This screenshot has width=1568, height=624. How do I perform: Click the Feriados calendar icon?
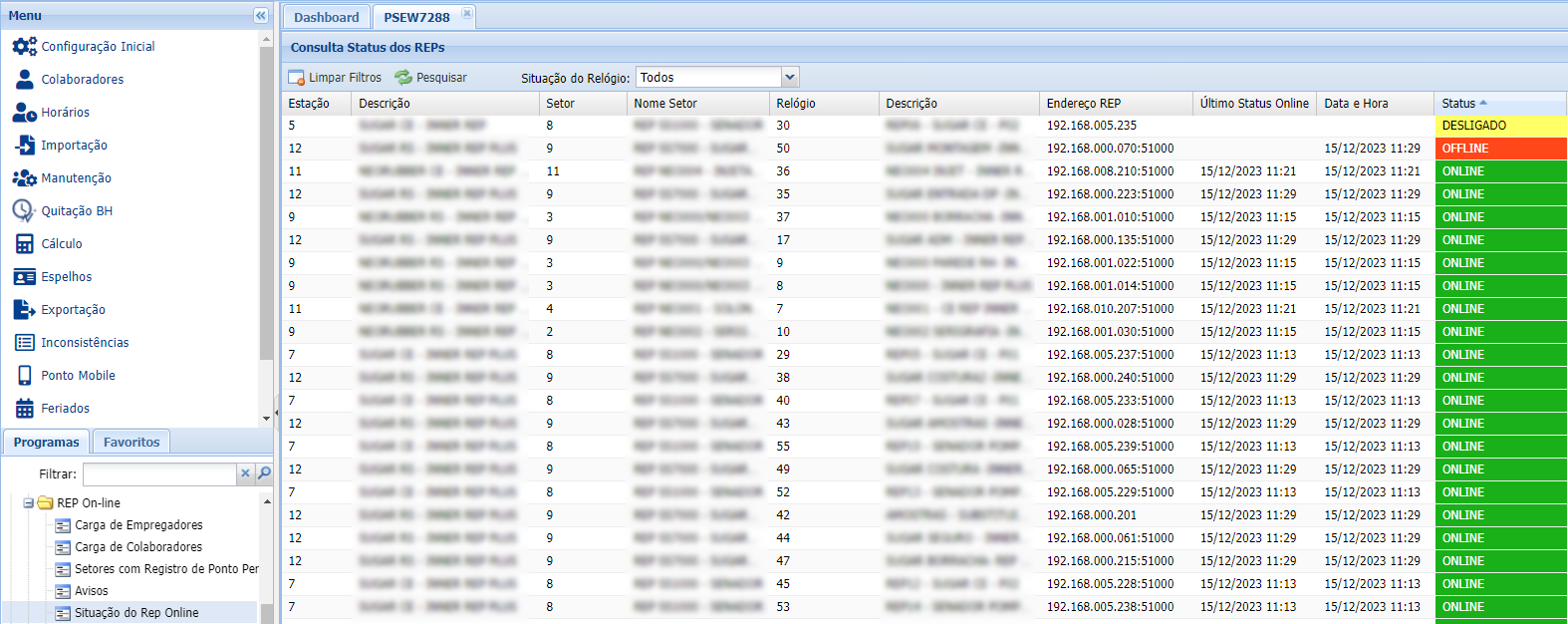click(24, 409)
